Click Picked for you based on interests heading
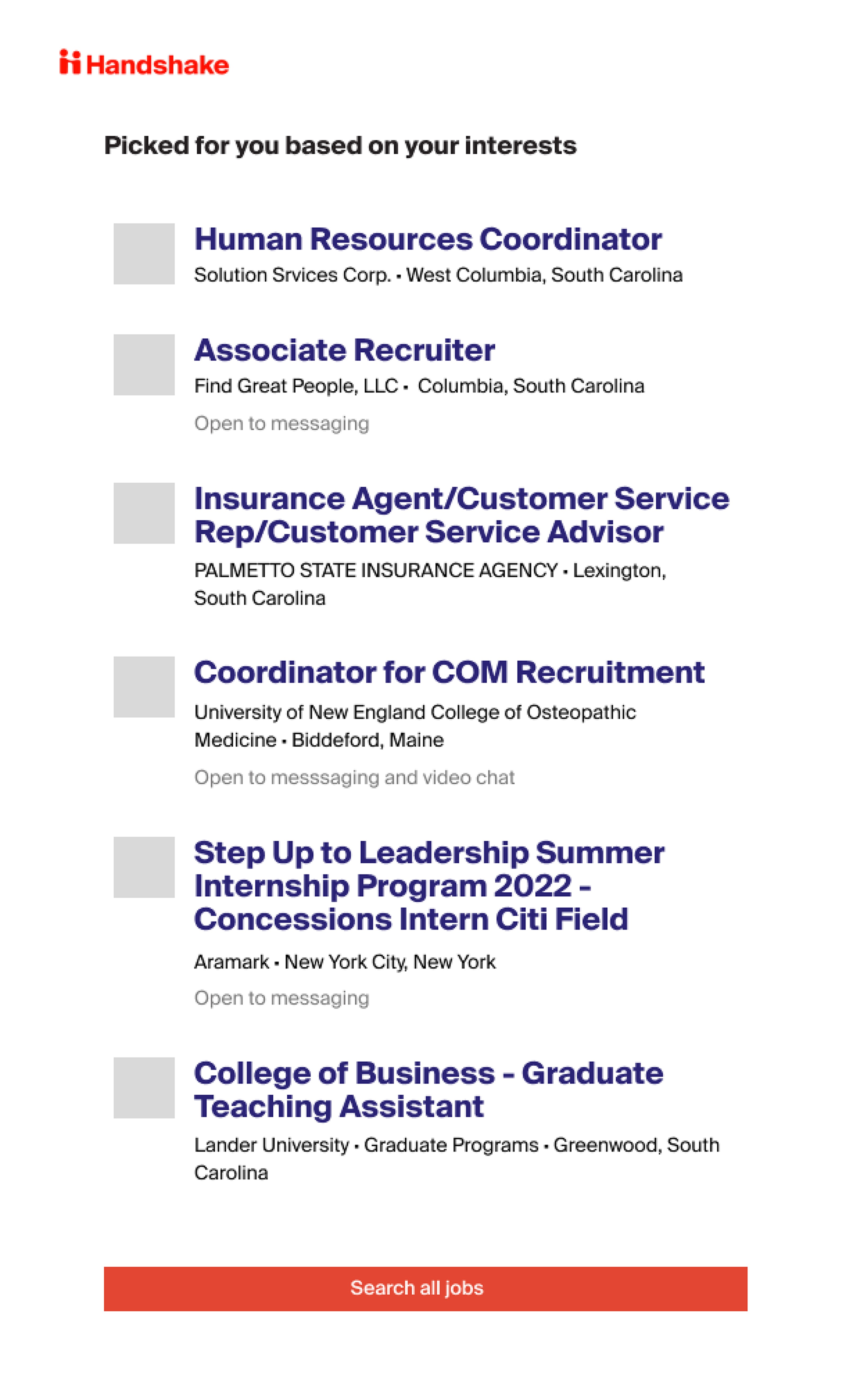The image size is (853, 1400). click(x=340, y=146)
